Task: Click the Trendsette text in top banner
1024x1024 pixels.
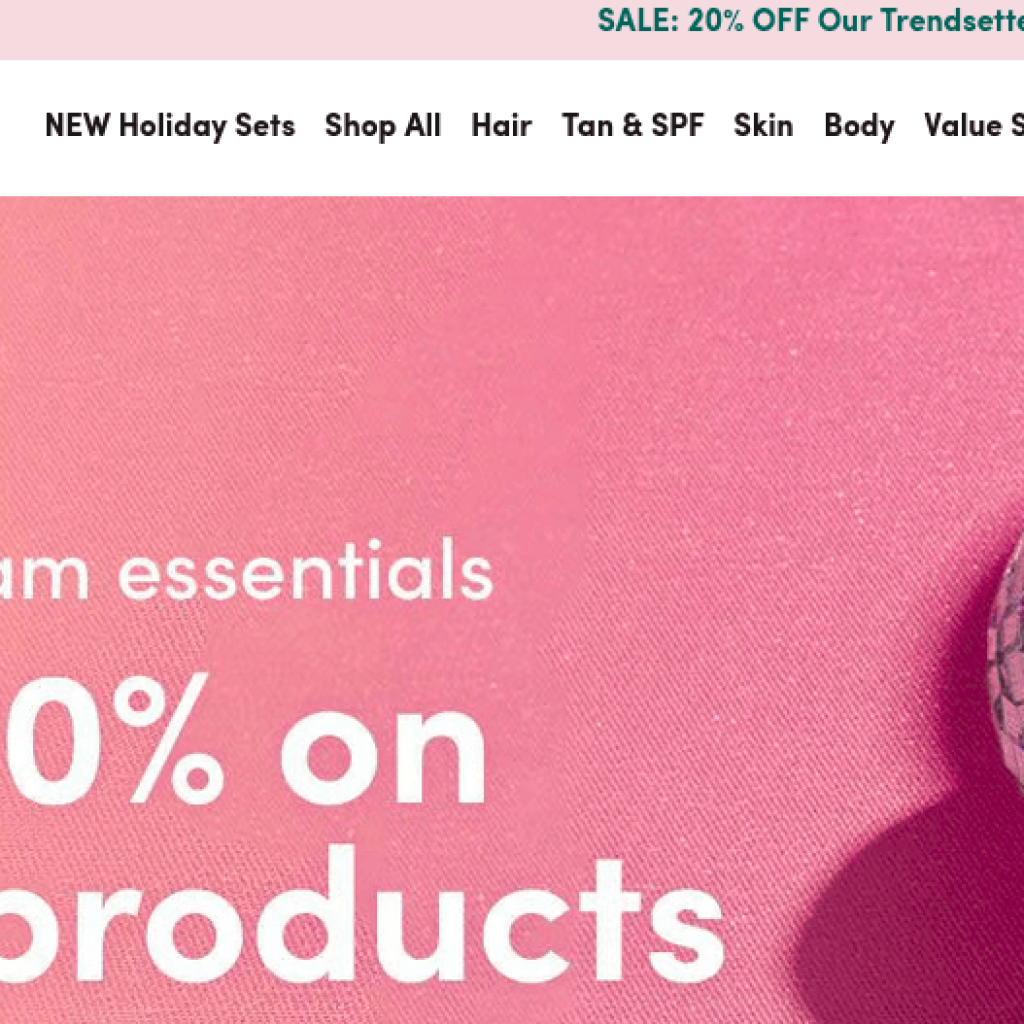Action: [952, 20]
